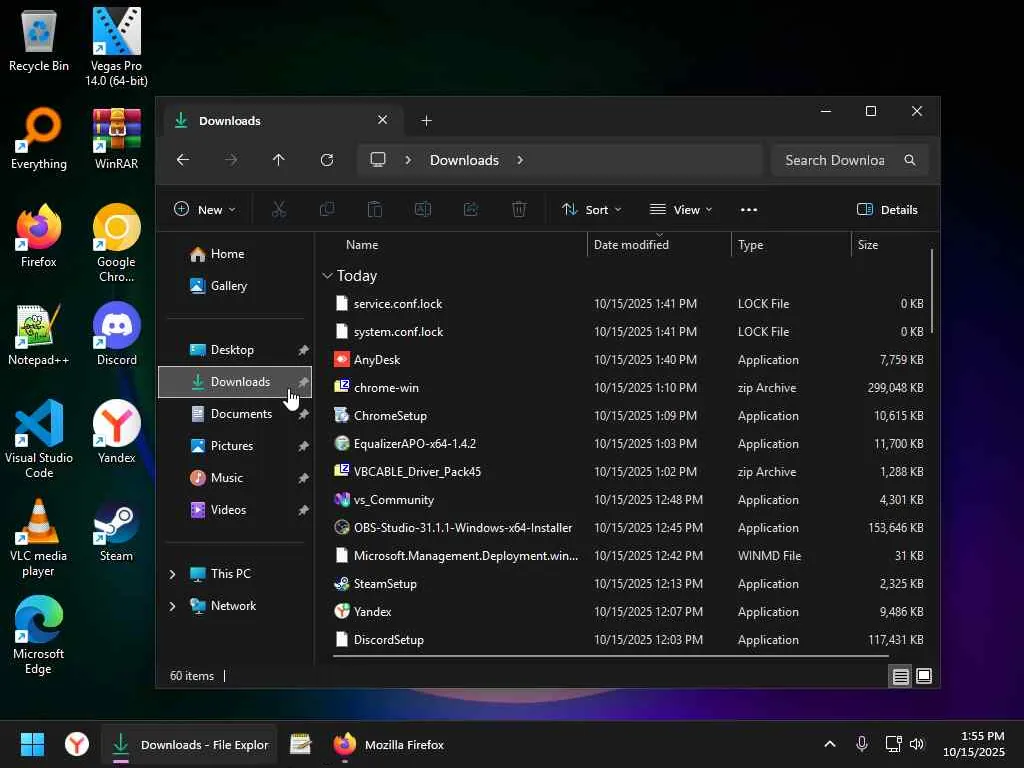The width and height of the screenshot is (1024, 768).
Task: Click the volume speaker tray icon
Action: point(918,744)
